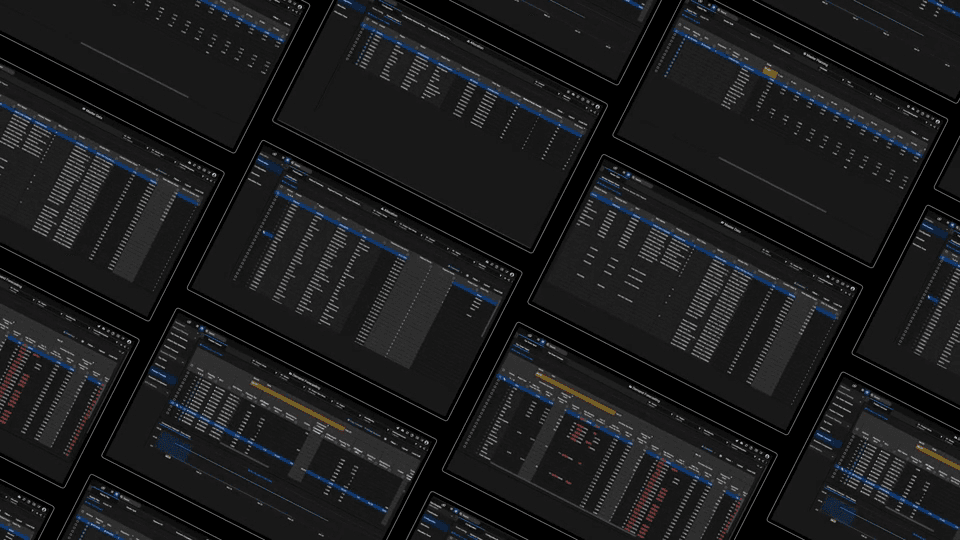Select the blue highlighted sidebar item in center window

pos(269,236)
